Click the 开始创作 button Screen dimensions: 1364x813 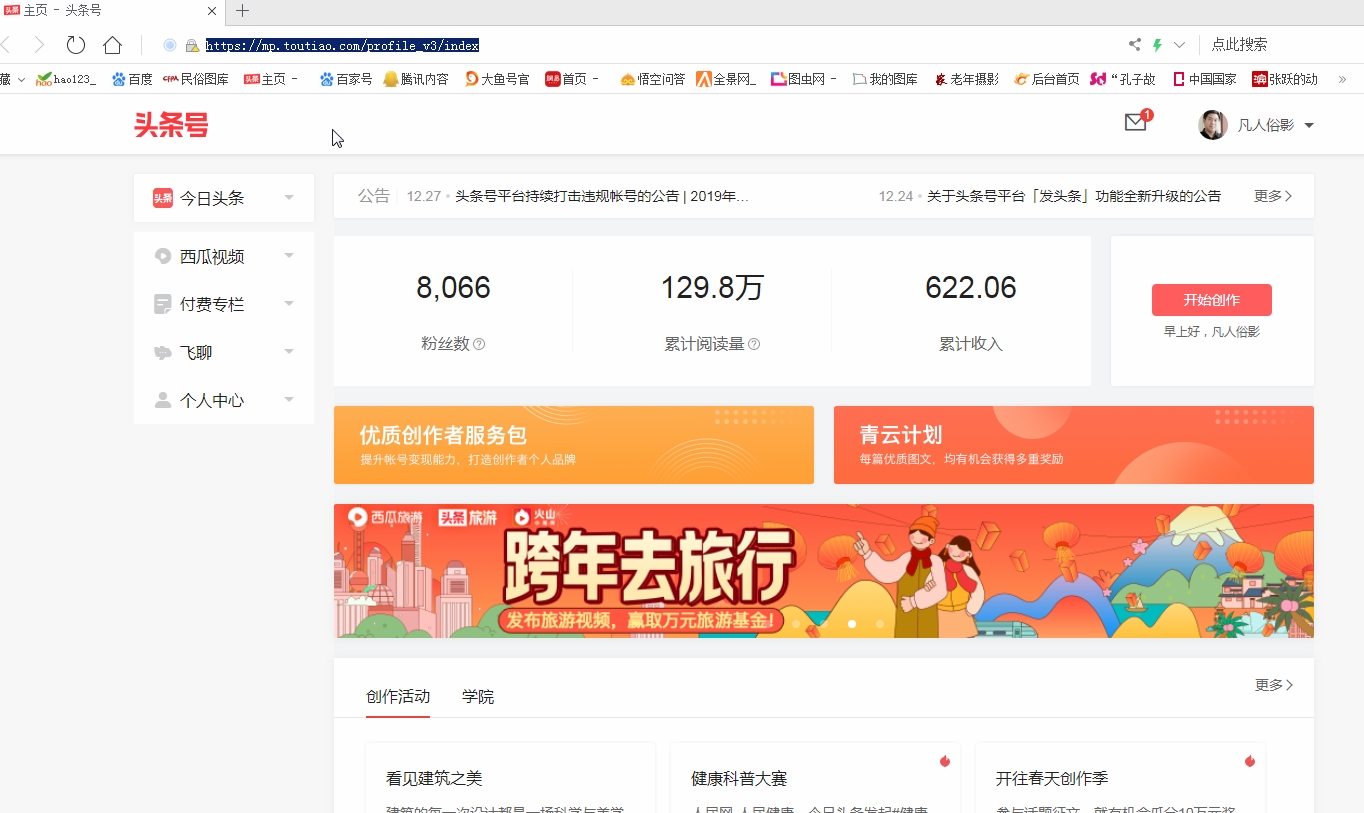1211,299
